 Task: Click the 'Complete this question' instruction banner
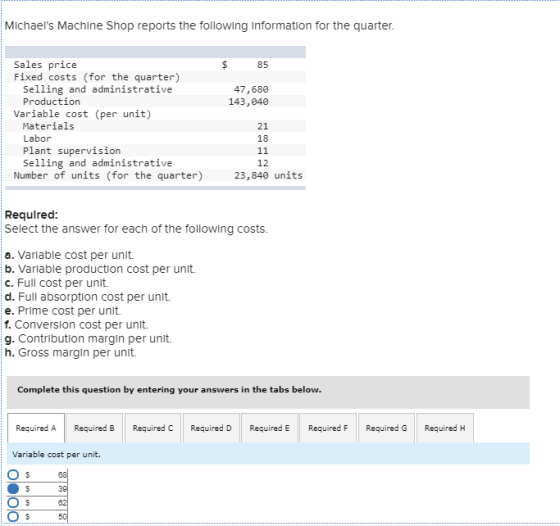click(268, 392)
